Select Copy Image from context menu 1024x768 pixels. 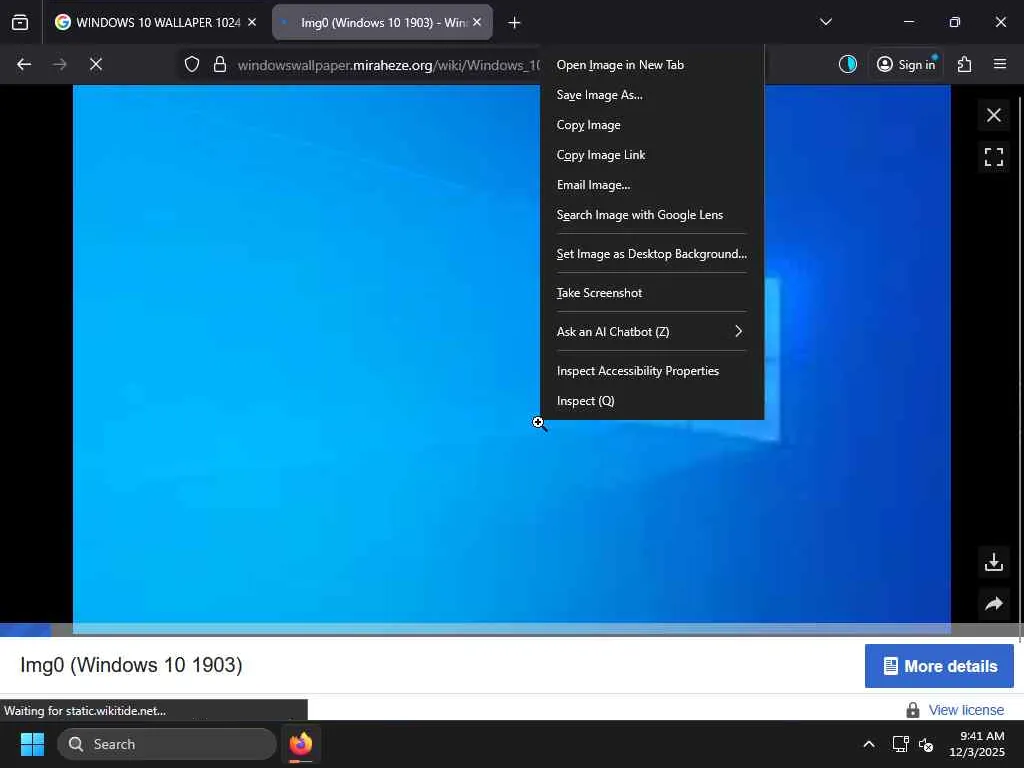tap(652, 125)
